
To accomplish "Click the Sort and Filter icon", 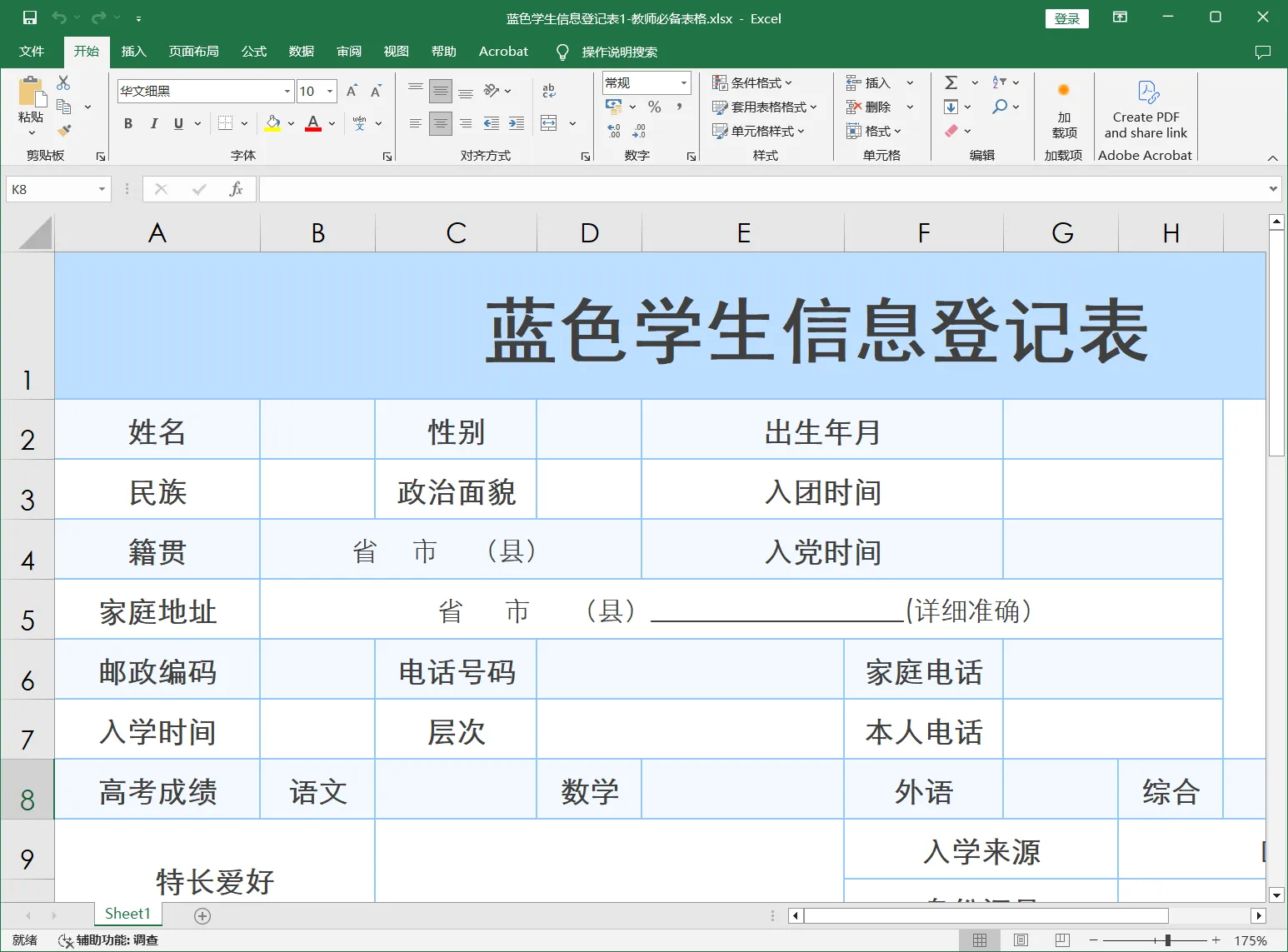I will click(x=1000, y=82).
